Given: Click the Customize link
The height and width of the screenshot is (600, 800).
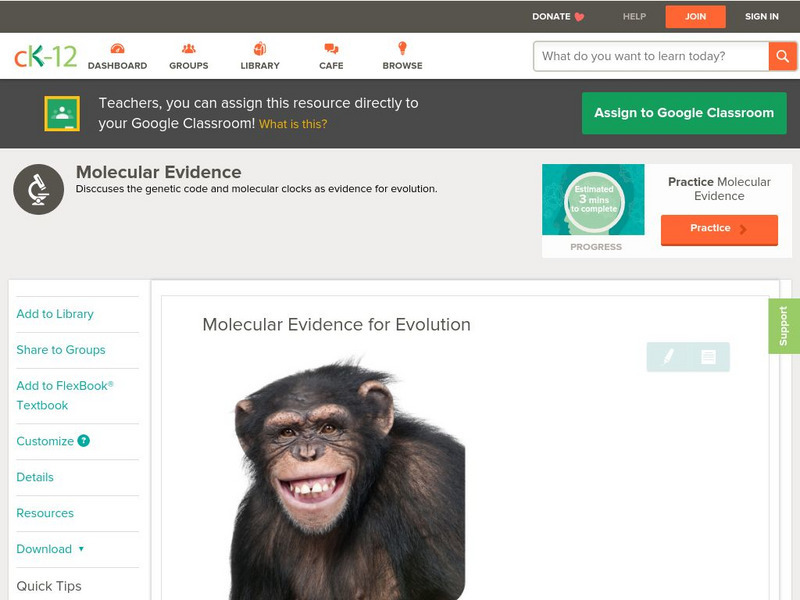Looking at the screenshot, I should pyautogui.click(x=45, y=441).
